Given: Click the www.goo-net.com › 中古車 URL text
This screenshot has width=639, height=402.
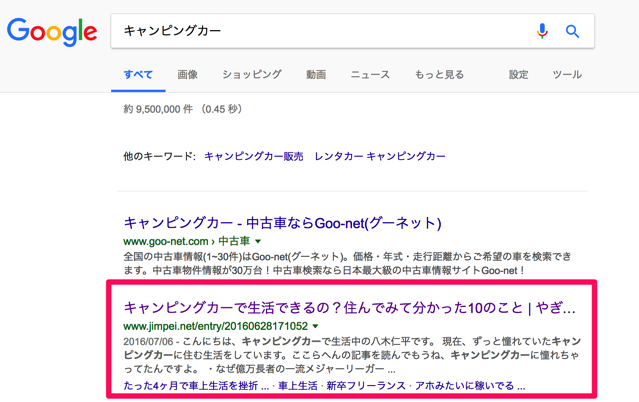Looking at the screenshot, I should [x=187, y=241].
